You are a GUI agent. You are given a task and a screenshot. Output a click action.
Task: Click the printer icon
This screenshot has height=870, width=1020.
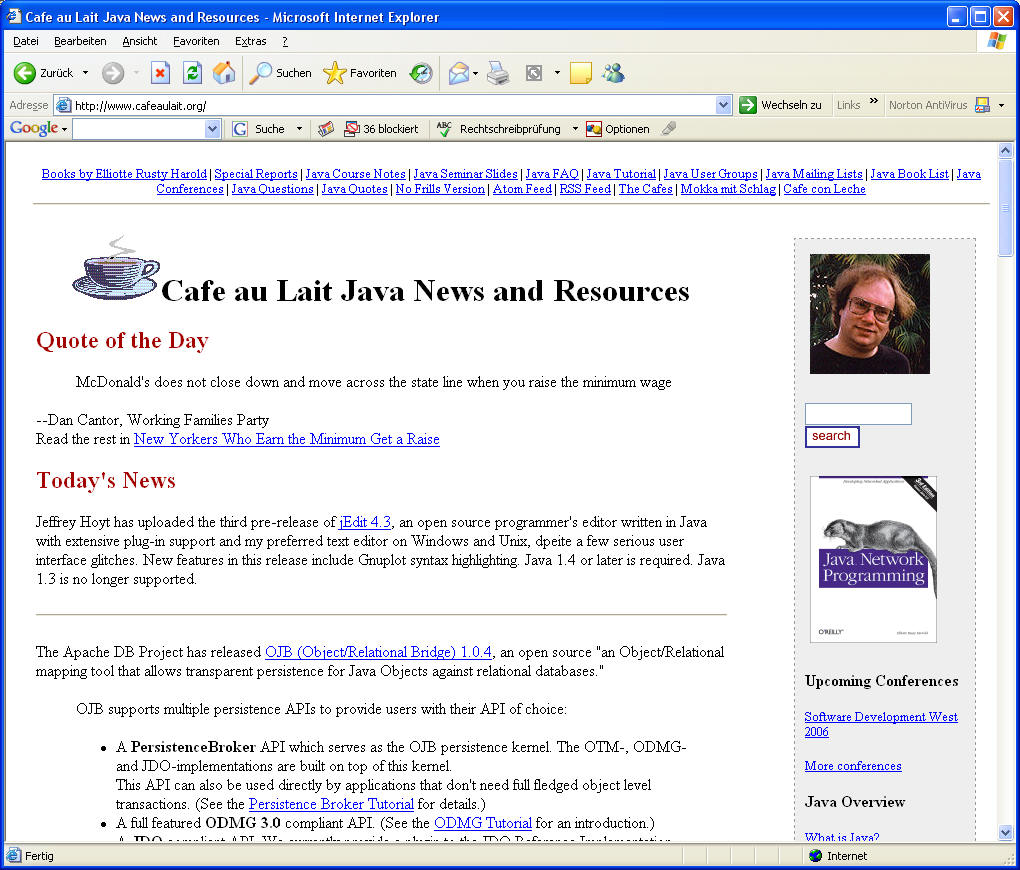click(x=498, y=73)
